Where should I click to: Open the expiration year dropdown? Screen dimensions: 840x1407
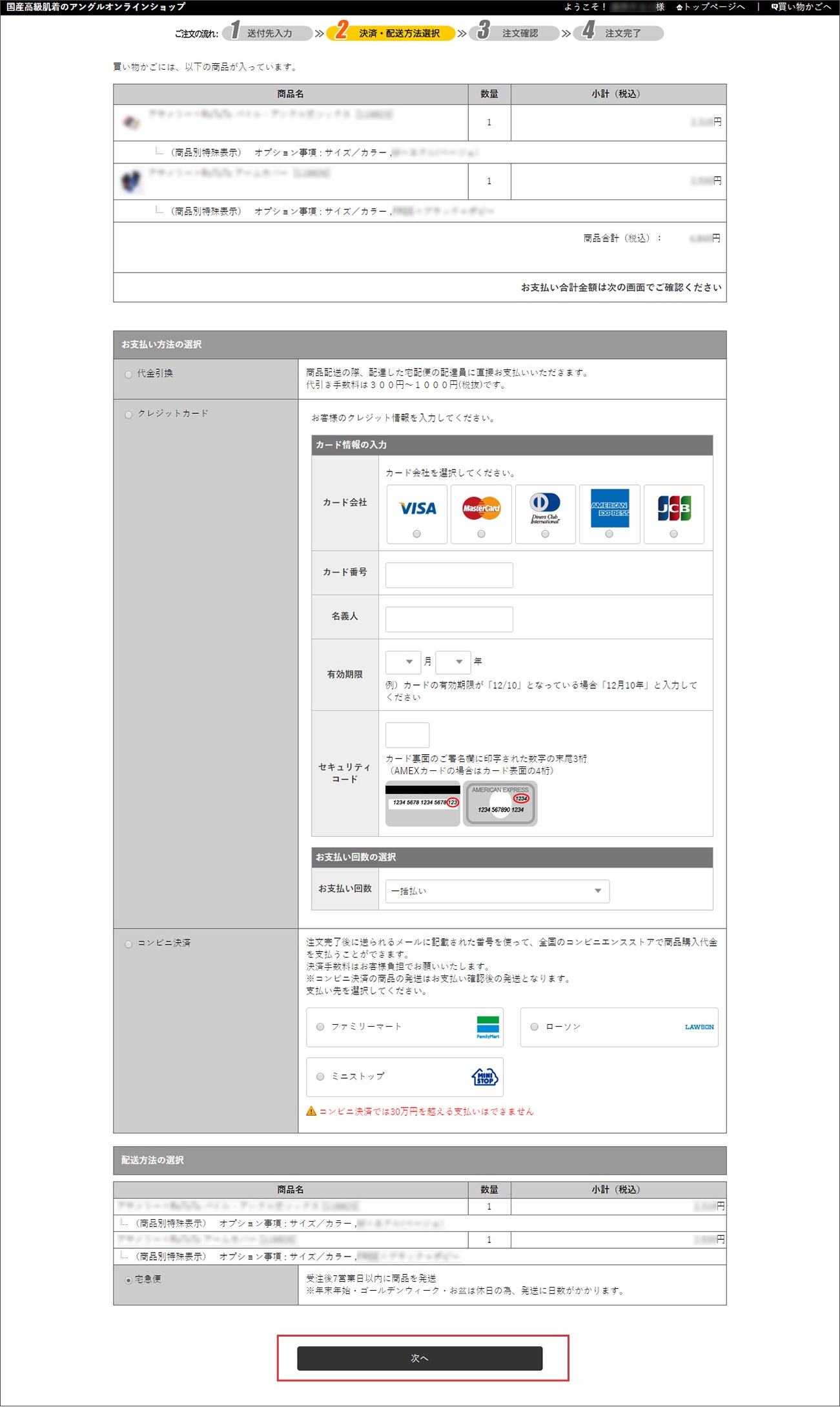[x=453, y=662]
